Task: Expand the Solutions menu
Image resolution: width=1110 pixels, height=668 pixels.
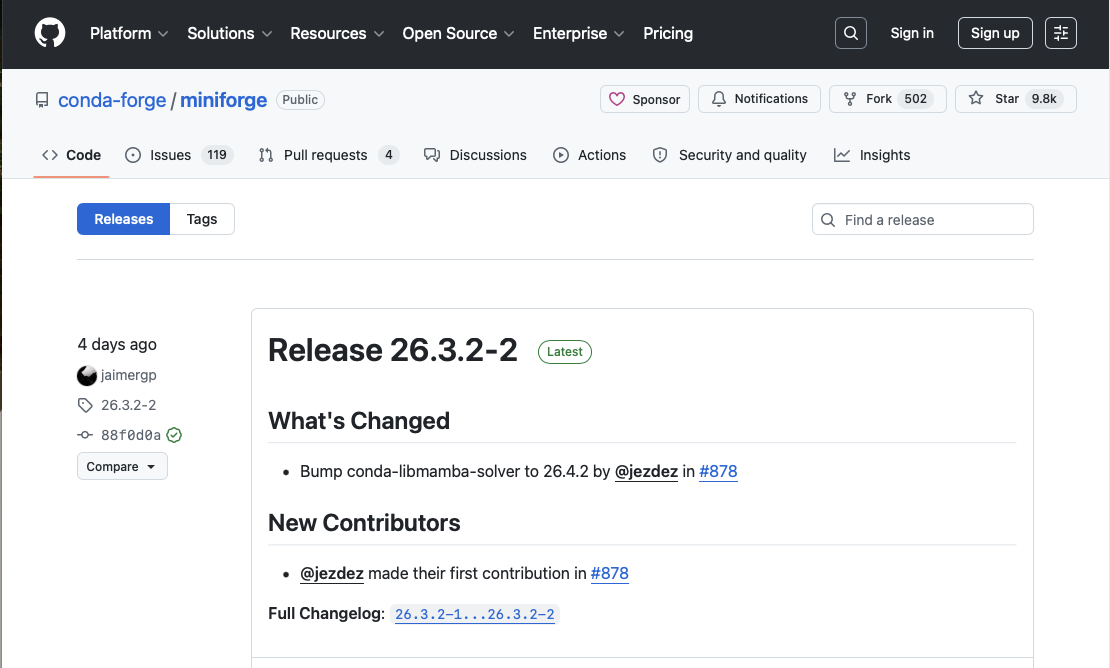Action: (229, 33)
